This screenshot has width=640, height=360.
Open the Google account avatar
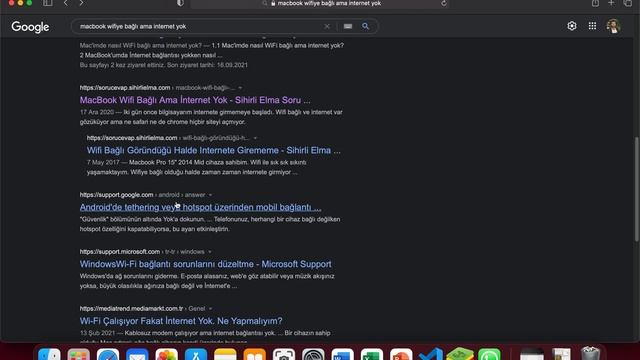pyautogui.click(x=613, y=26)
